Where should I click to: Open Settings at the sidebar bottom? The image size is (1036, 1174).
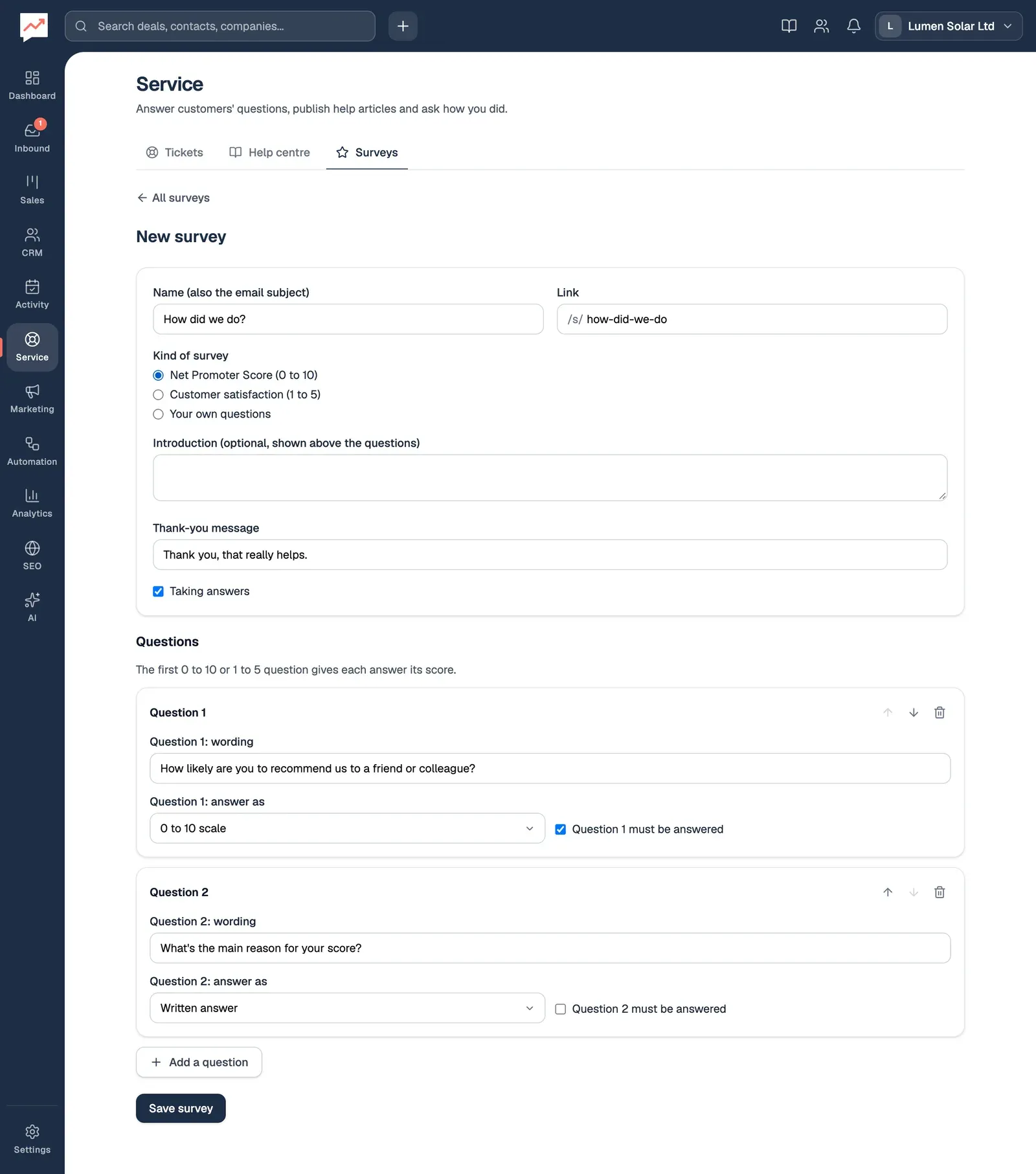tap(32, 1140)
